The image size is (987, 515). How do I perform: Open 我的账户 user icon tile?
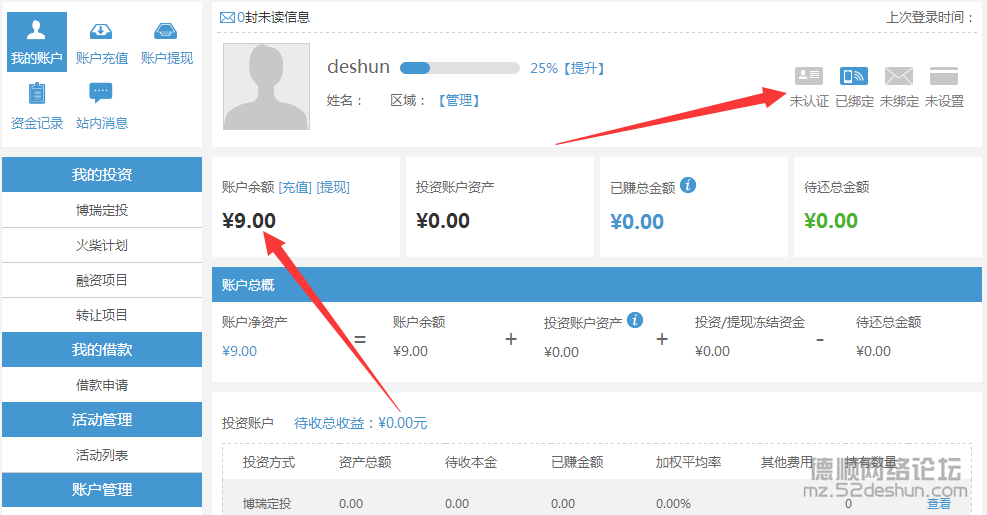tap(37, 42)
